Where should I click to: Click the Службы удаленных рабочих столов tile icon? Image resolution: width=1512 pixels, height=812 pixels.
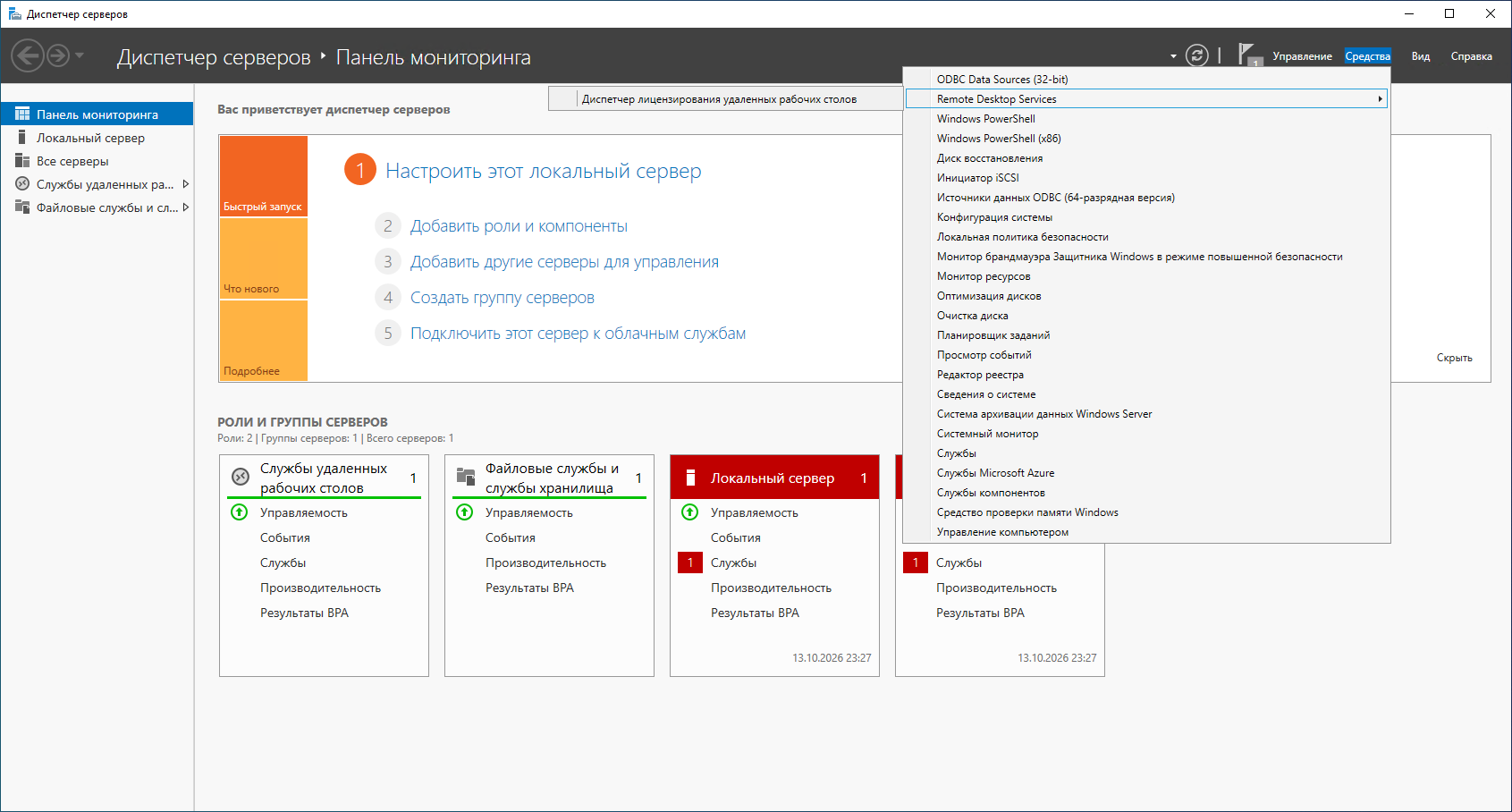point(240,477)
